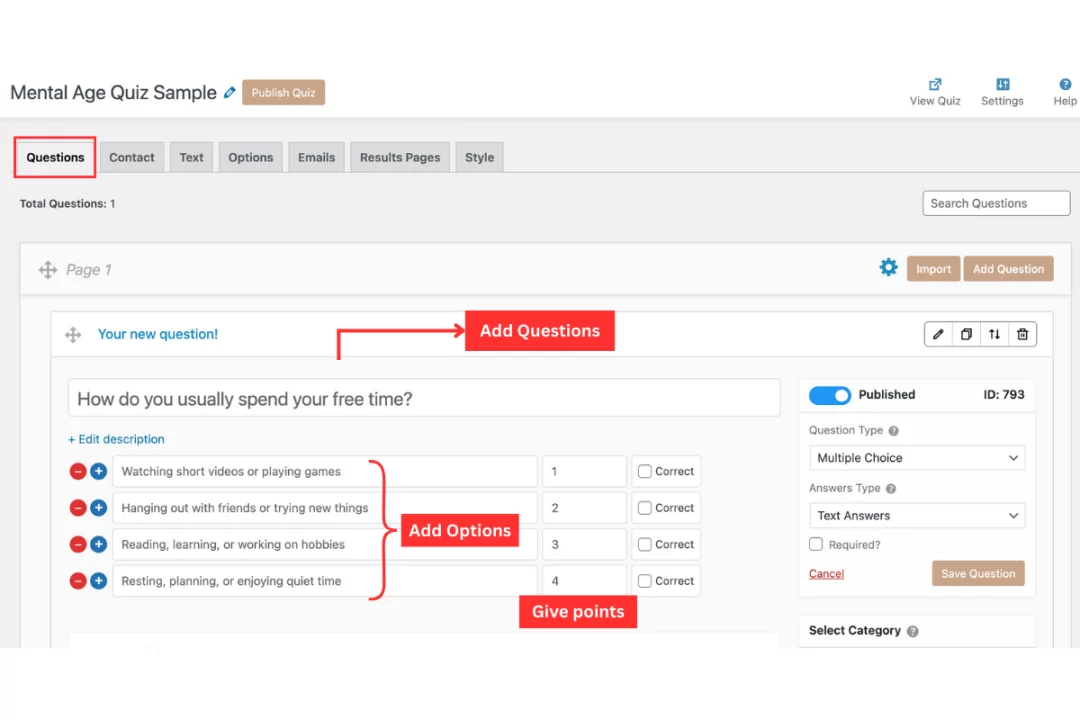Mark 'Reading, learning' answer as Correct
The width and height of the screenshot is (1080, 720).
[x=645, y=545]
